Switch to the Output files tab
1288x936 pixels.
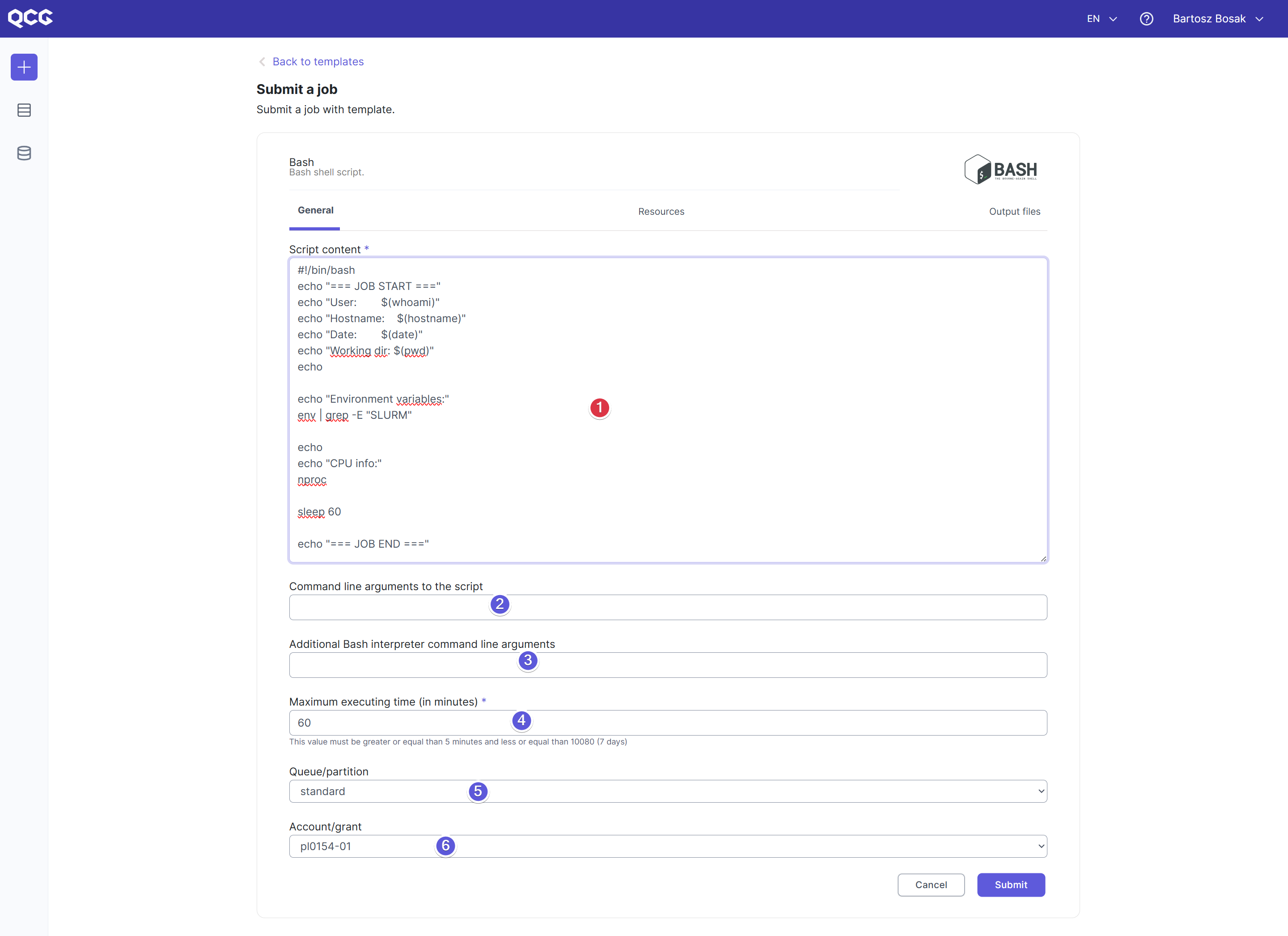(1014, 212)
